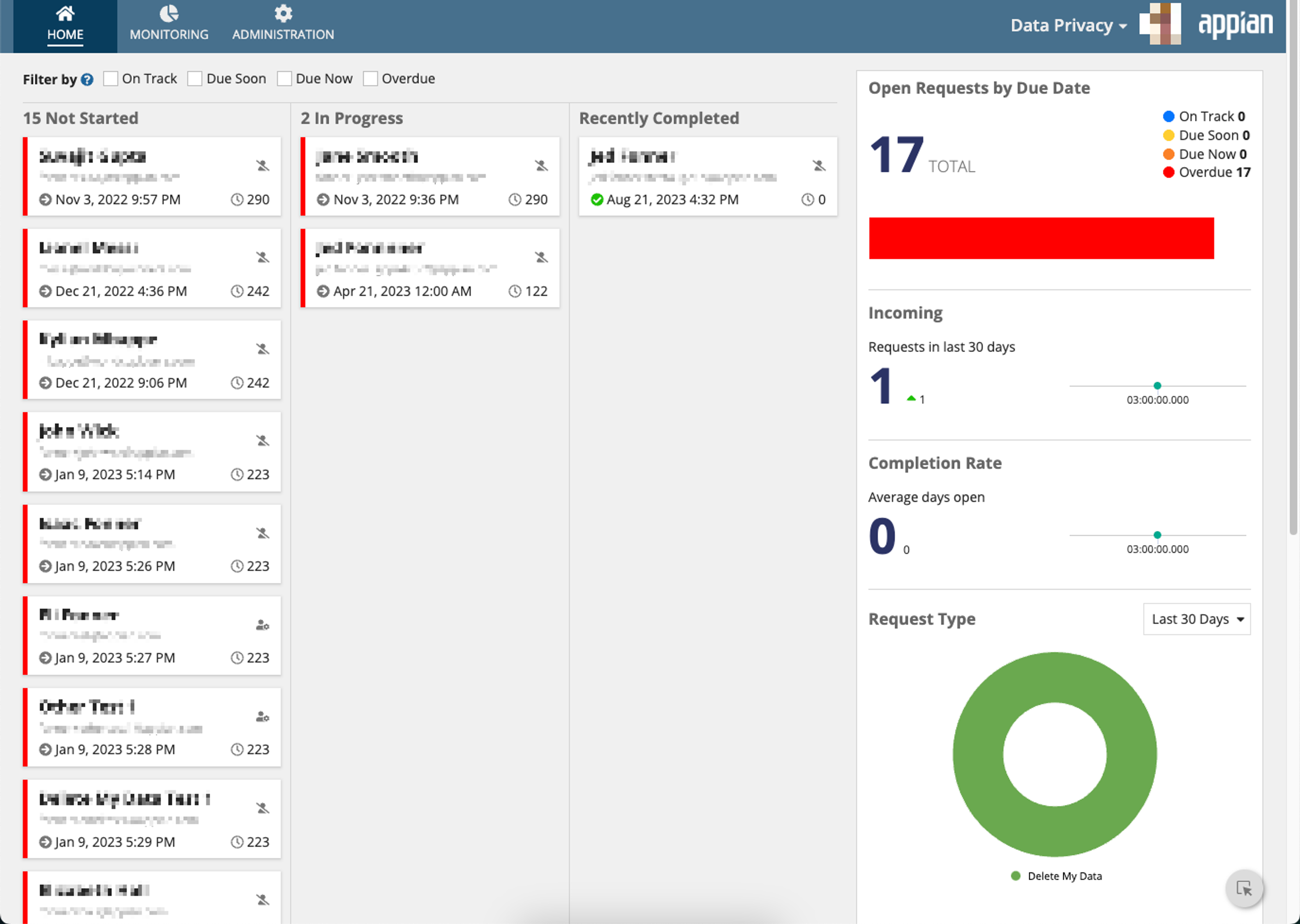
Task: Enable the Due Soon filter checkbox
Action: click(x=195, y=79)
